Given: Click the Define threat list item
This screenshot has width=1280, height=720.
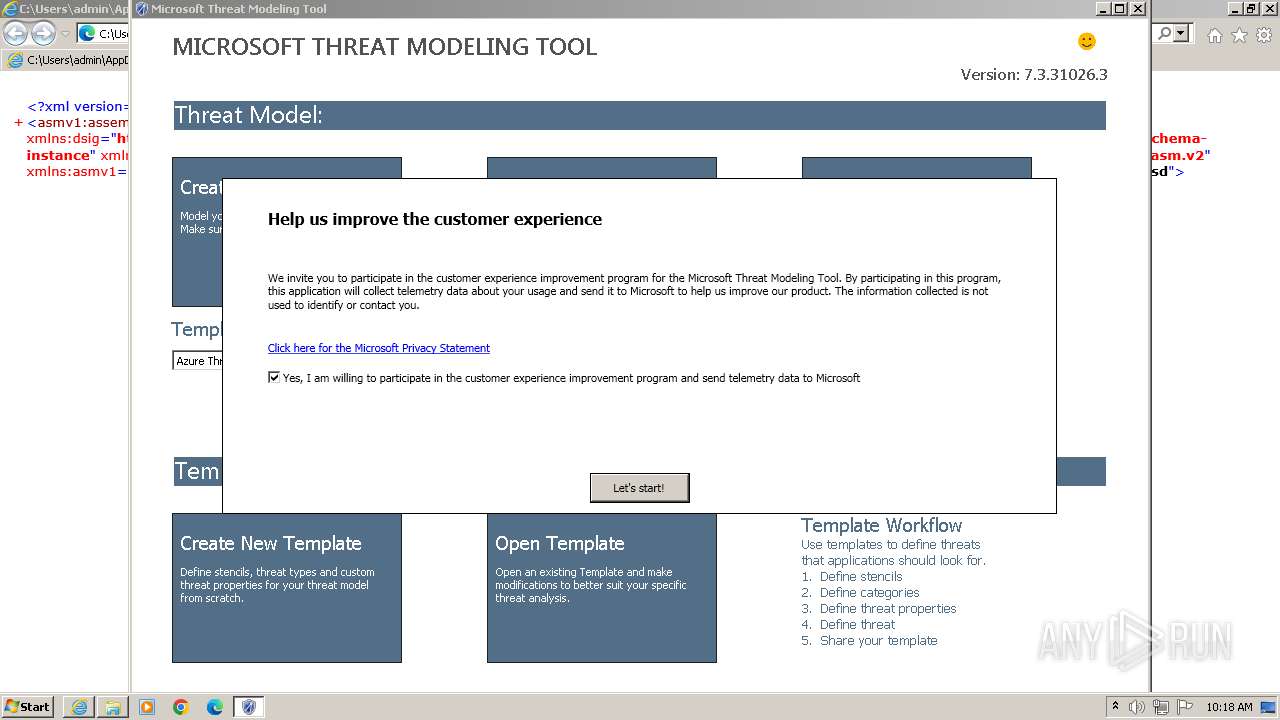Looking at the screenshot, I should click(x=857, y=625).
